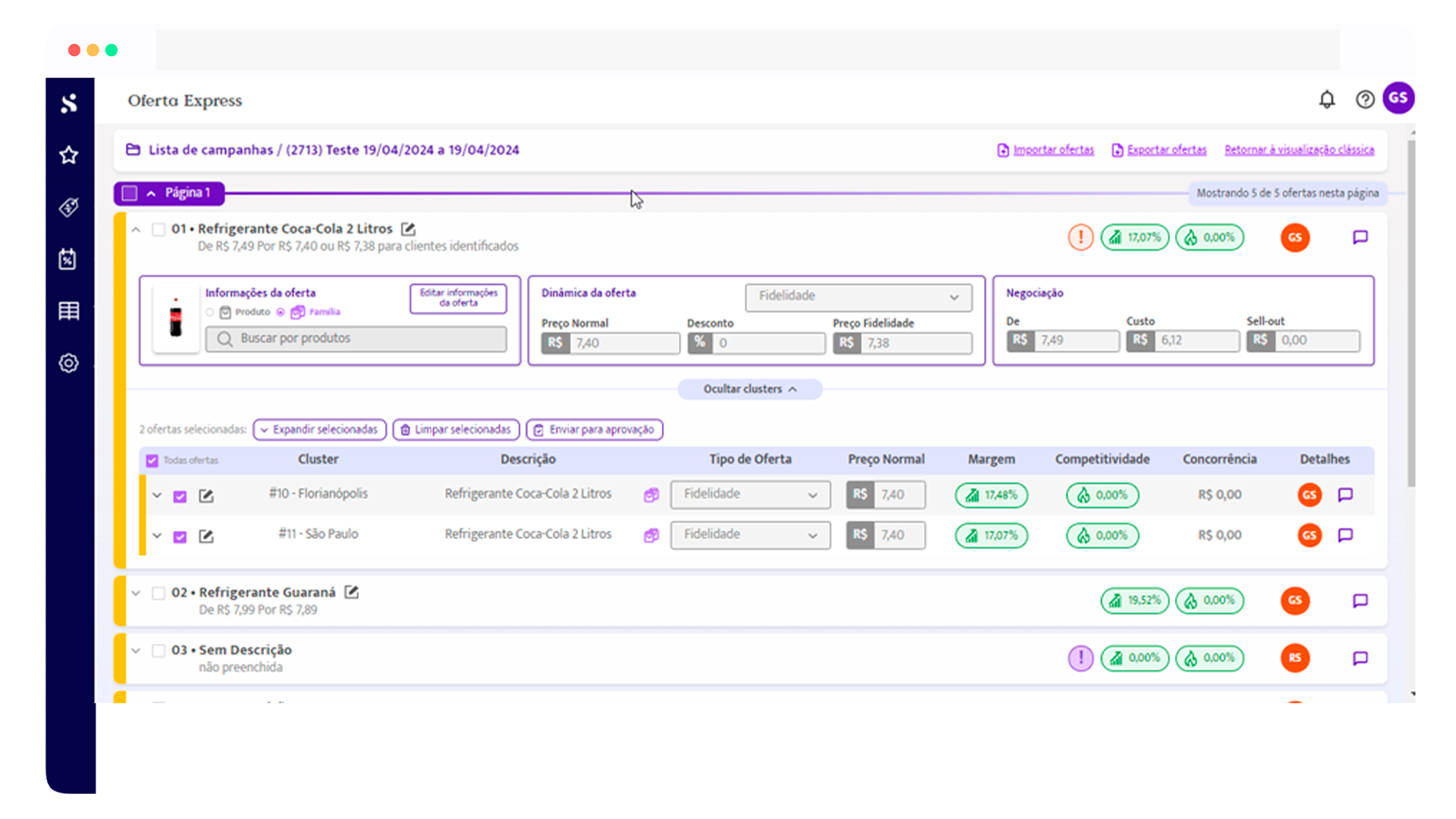Edit the #11 - São Paulo cluster row
The image size is (1456, 819).
coord(206,535)
